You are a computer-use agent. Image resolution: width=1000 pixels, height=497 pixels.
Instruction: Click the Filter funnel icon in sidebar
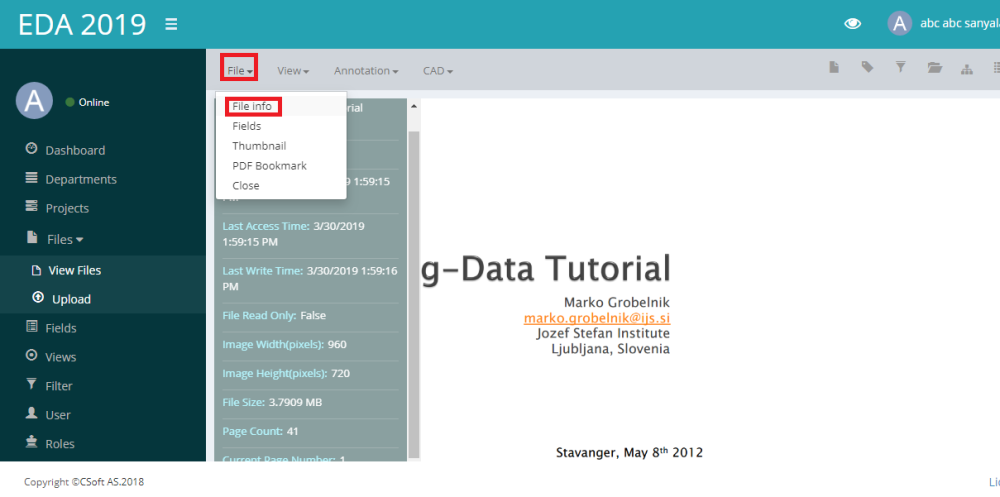point(31,384)
